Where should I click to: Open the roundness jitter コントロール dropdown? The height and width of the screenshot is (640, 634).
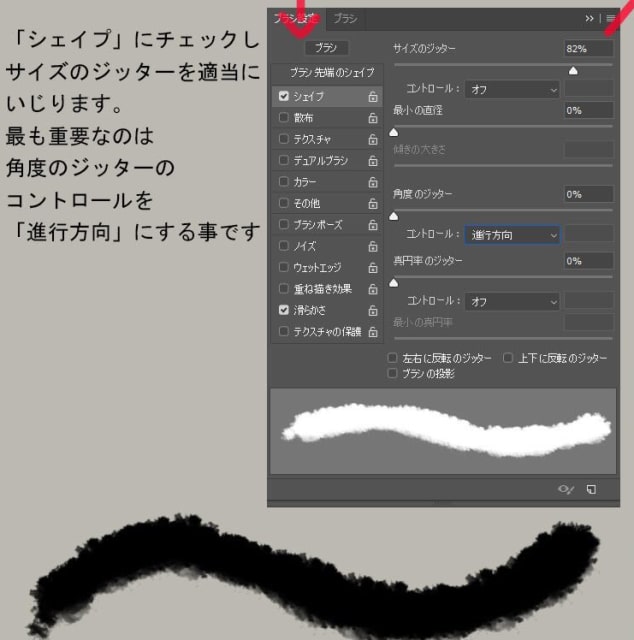512,302
